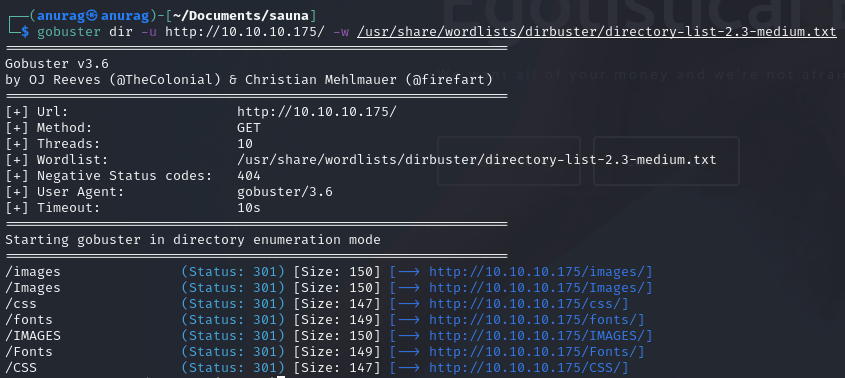The image size is (845, 378).
Task: Click the /CSS result entry
Action: [21, 368]
